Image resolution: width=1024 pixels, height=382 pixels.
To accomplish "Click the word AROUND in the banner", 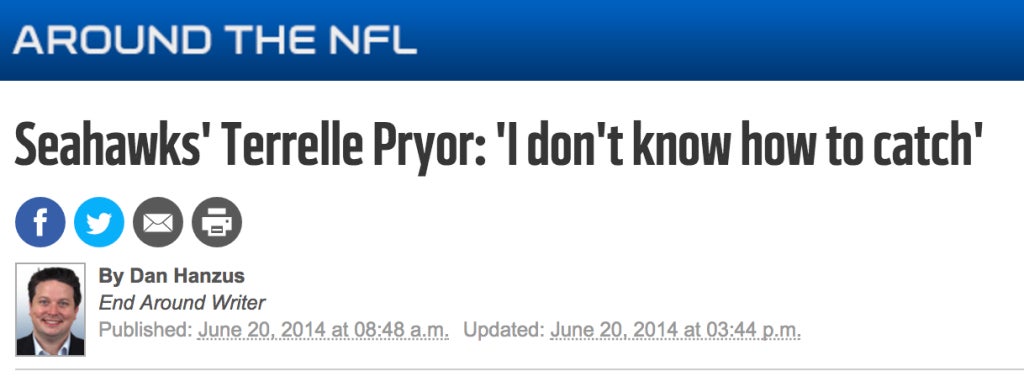I will (112, 40).
